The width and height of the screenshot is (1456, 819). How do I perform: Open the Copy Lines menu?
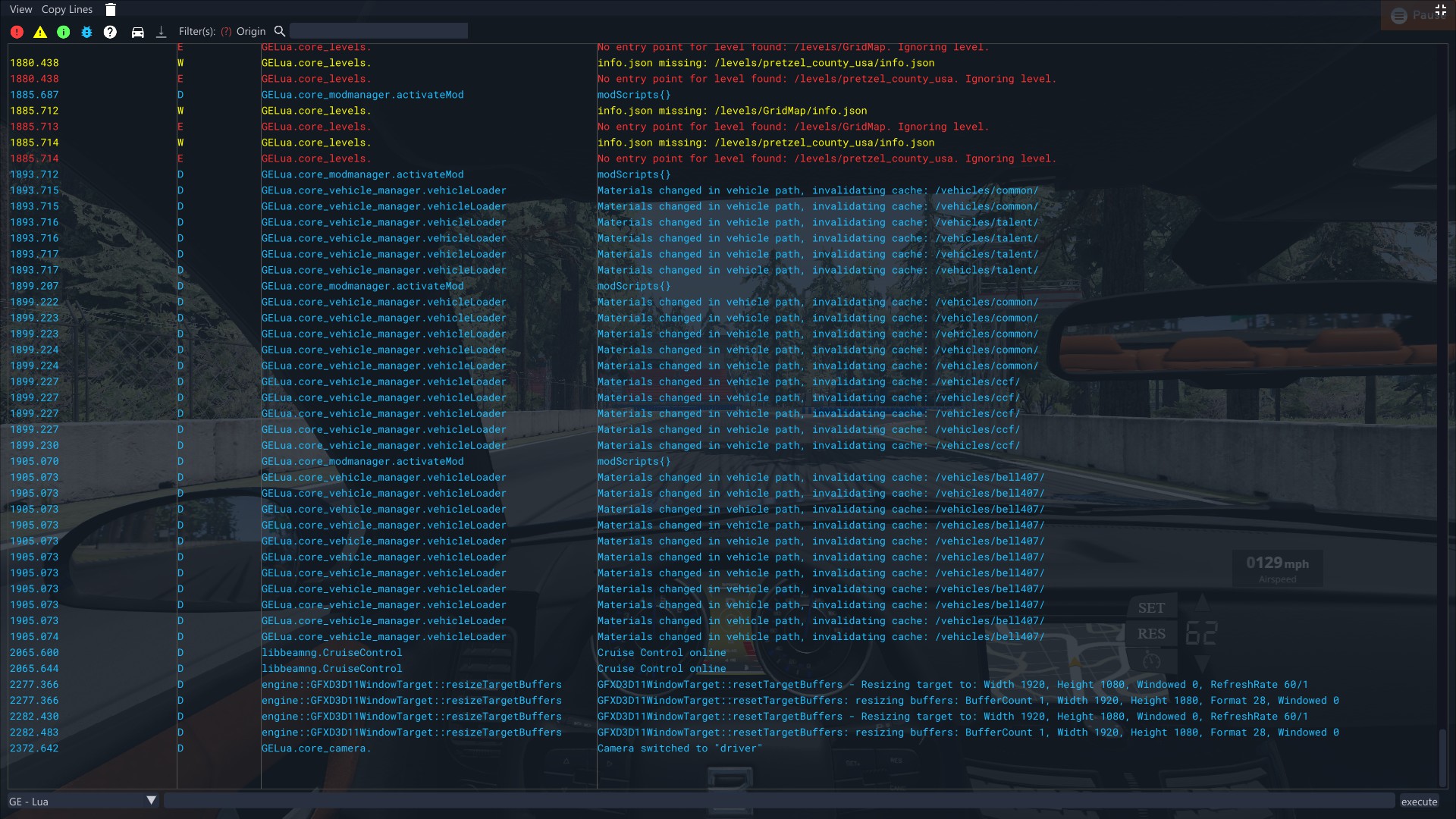point(67,10)
